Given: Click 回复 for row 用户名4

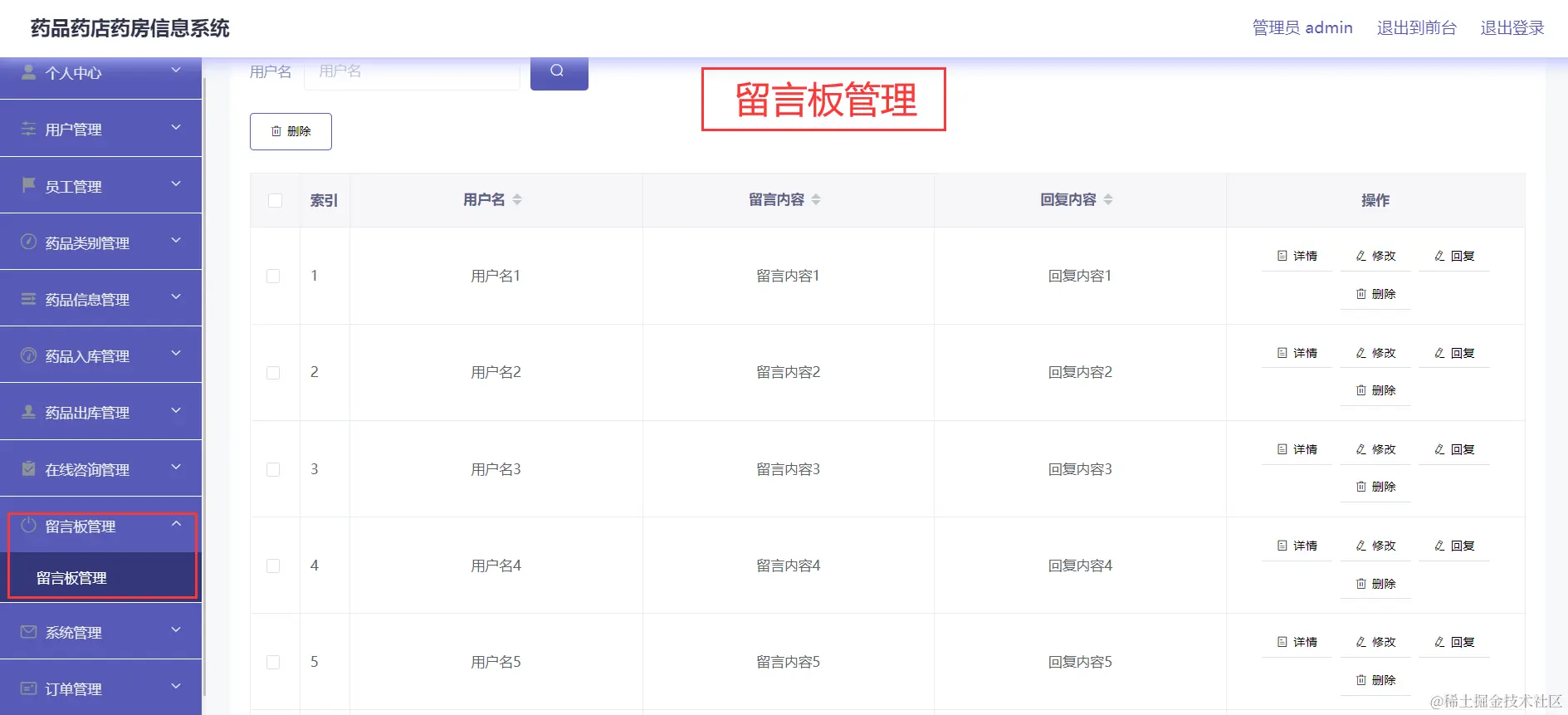Looking at the screenshot, I should click(1454, 546).
